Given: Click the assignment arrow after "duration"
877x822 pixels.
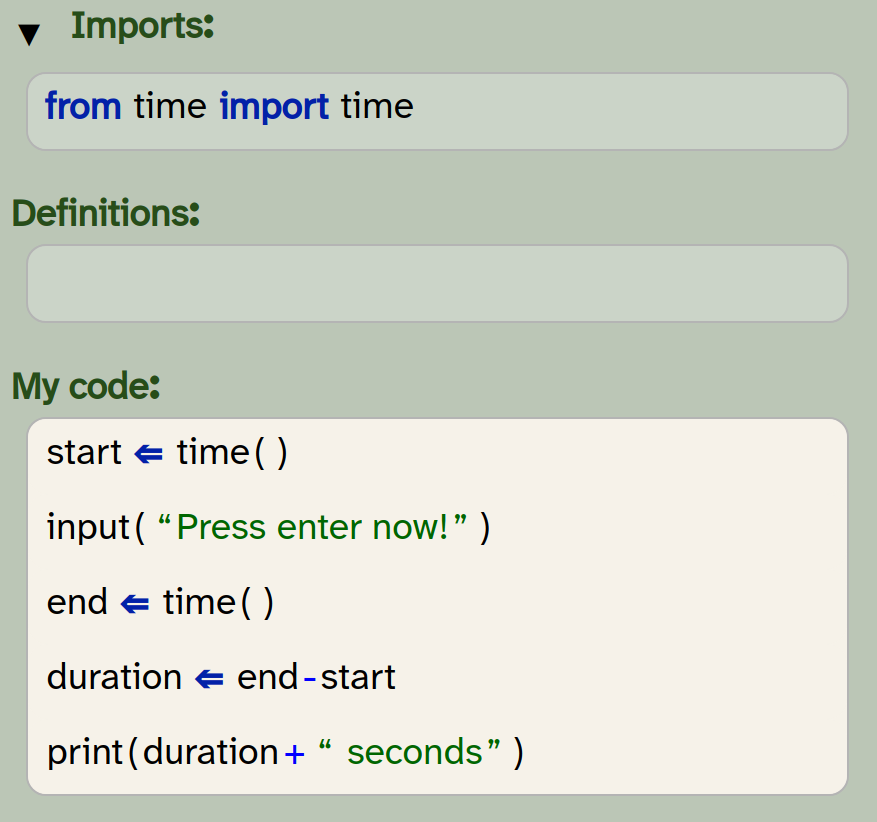Looking at the screenshot, I should point(209,679).
